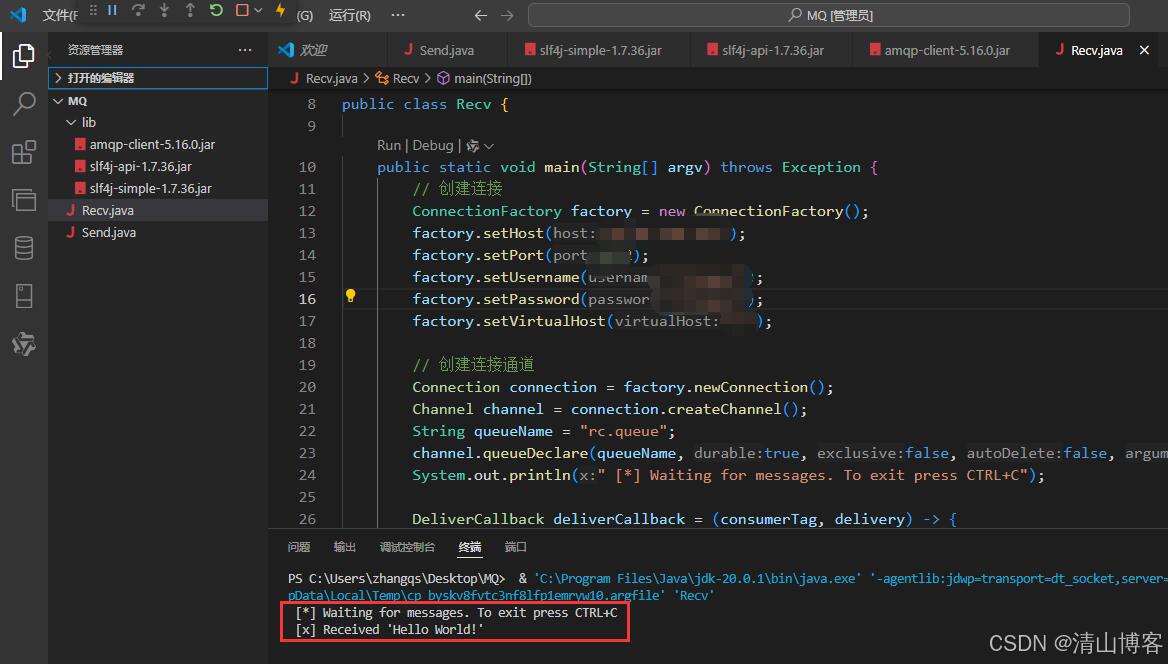Open the dropdown arrow beside the stop button

click(258, 11)
